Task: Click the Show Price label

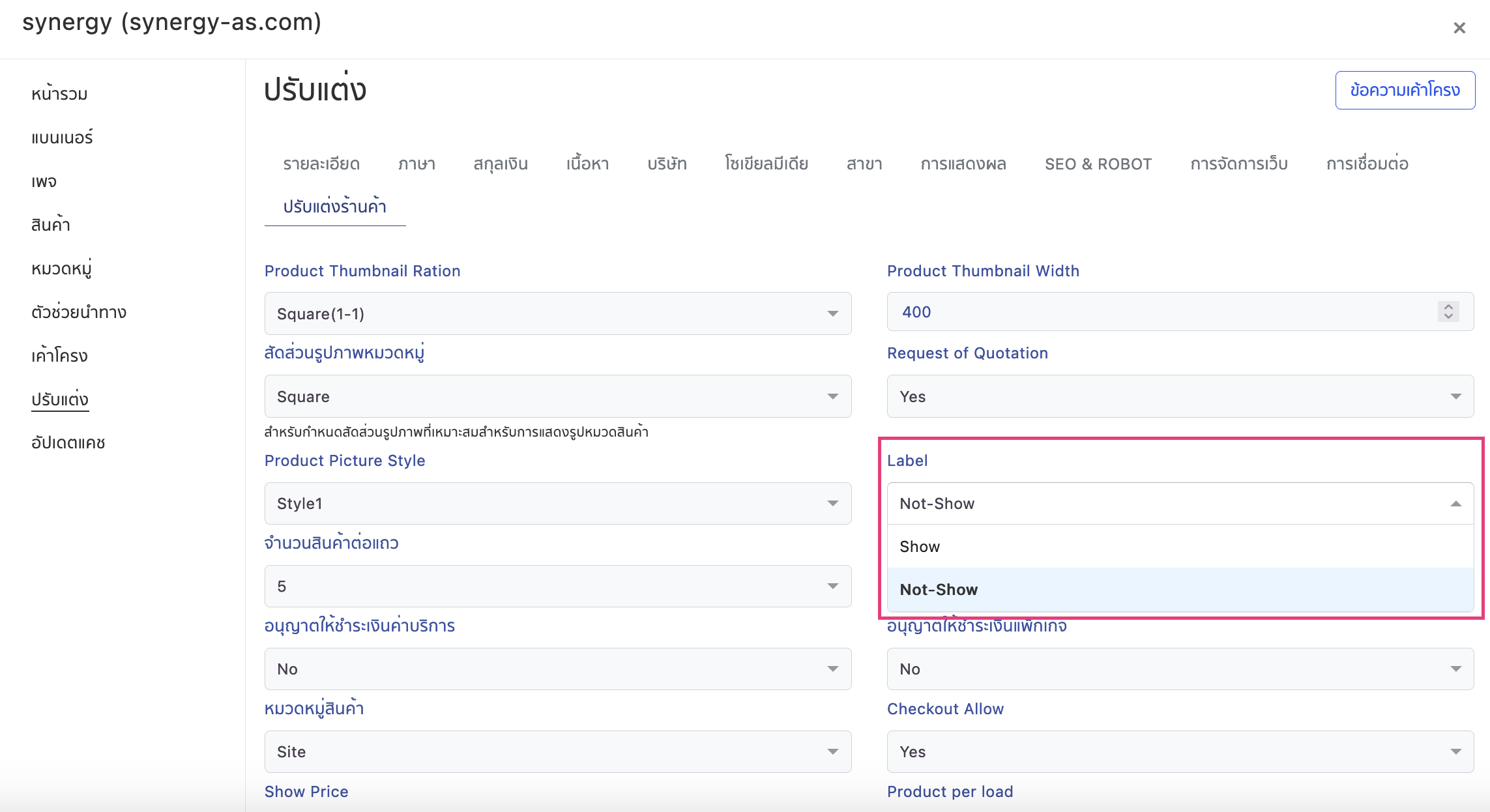Action: coord(306,792)
